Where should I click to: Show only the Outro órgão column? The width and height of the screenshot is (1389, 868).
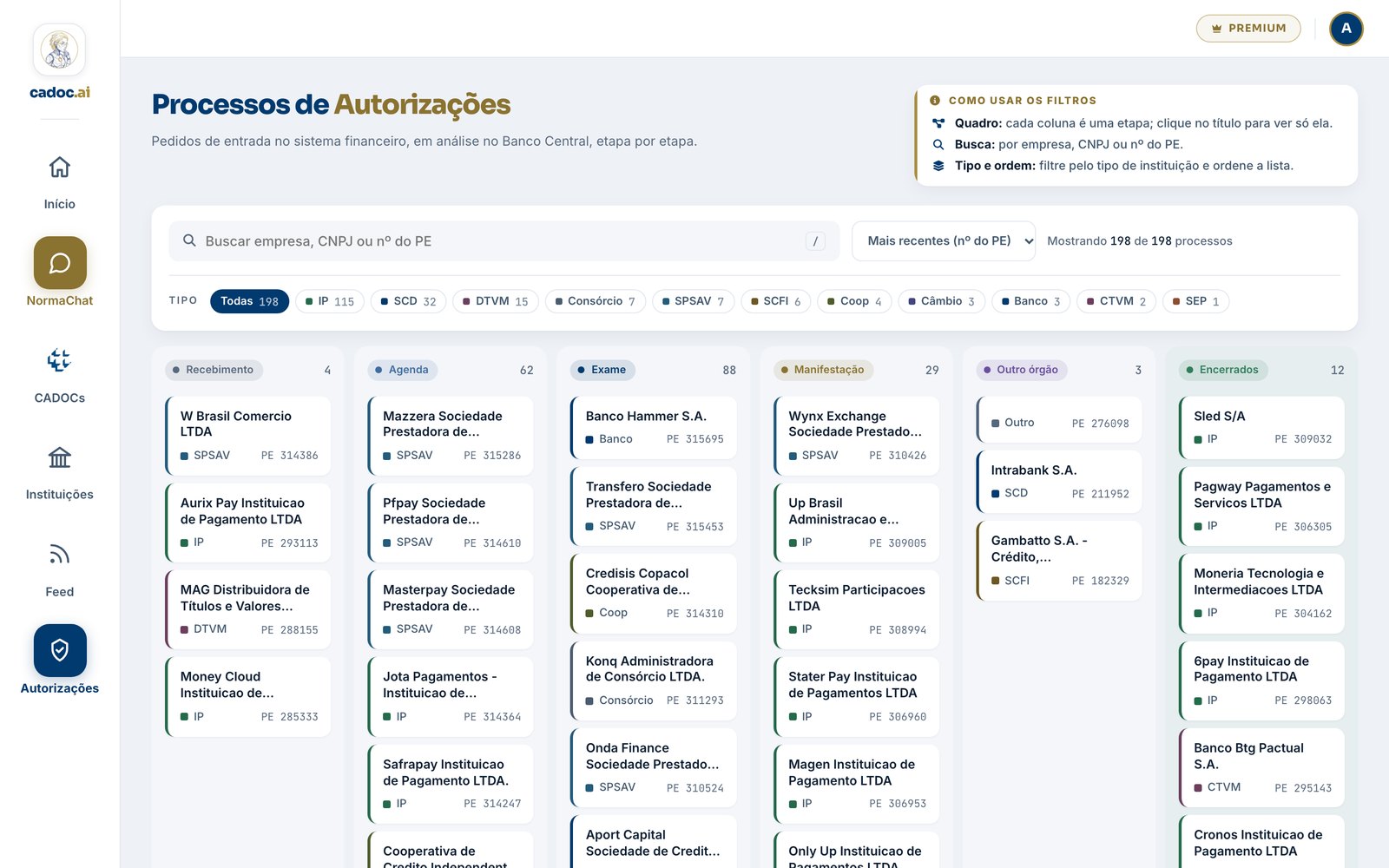(x=1022, y=370)
